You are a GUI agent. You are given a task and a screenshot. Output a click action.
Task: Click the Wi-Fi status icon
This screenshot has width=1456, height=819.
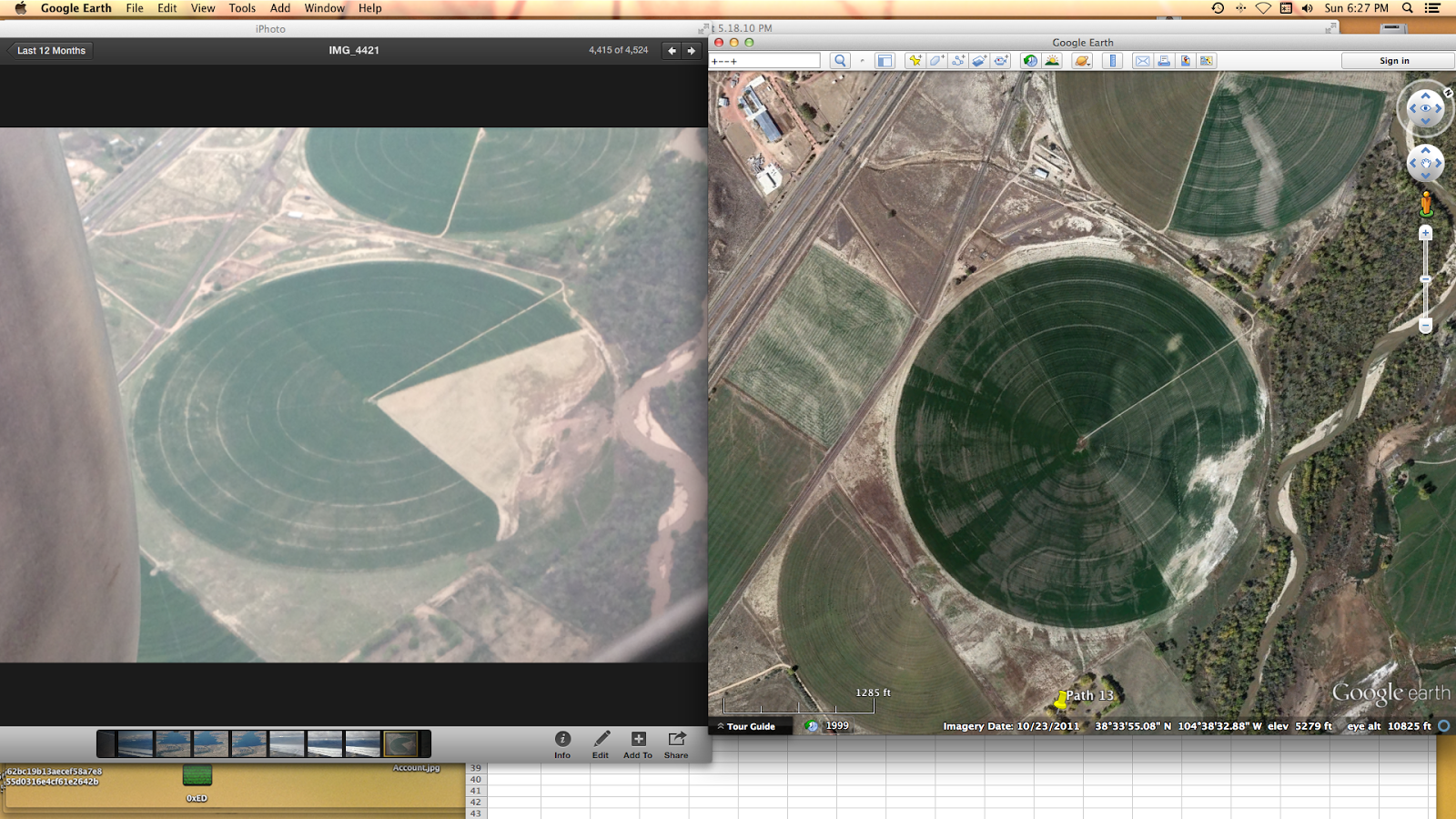point(1263,8)
